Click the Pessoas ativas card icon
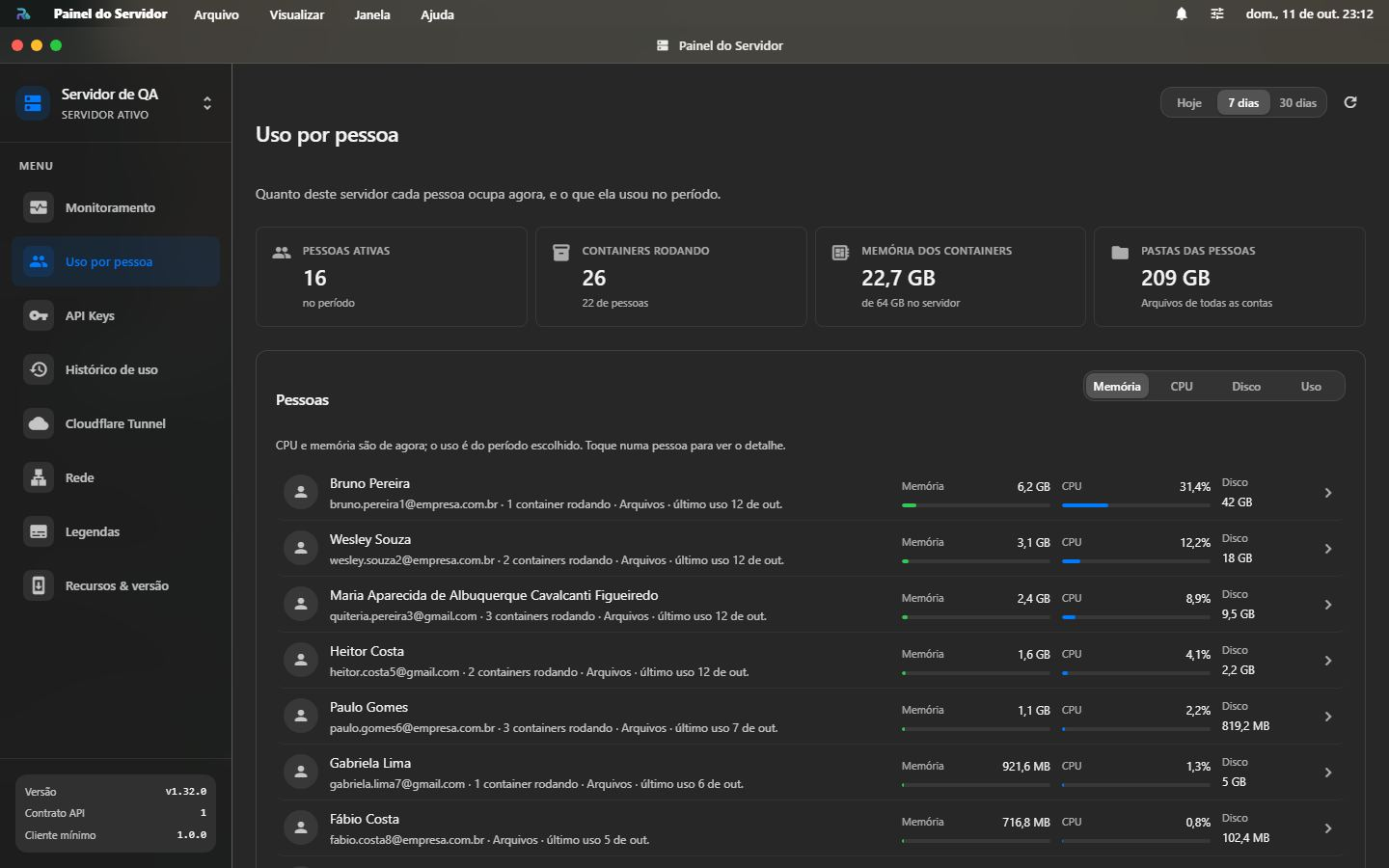The height and width of the screenshot is (868, 1389). coord(282,253)
